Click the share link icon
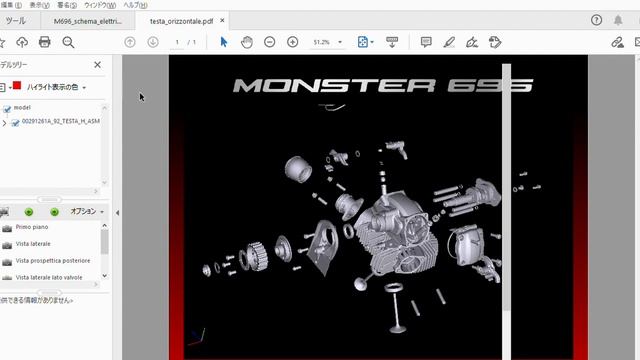This screenshot has width=640, height=360. pos(617,42)
